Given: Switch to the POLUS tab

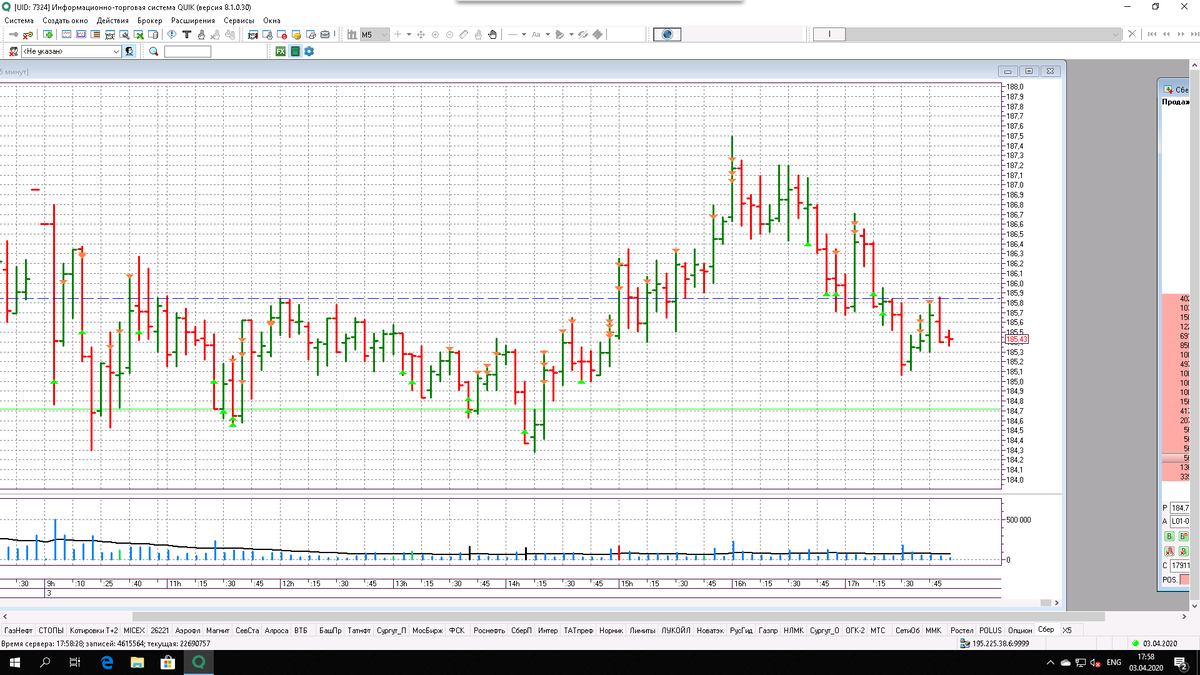Looking at the screenshot, I should tap(990, 631).
